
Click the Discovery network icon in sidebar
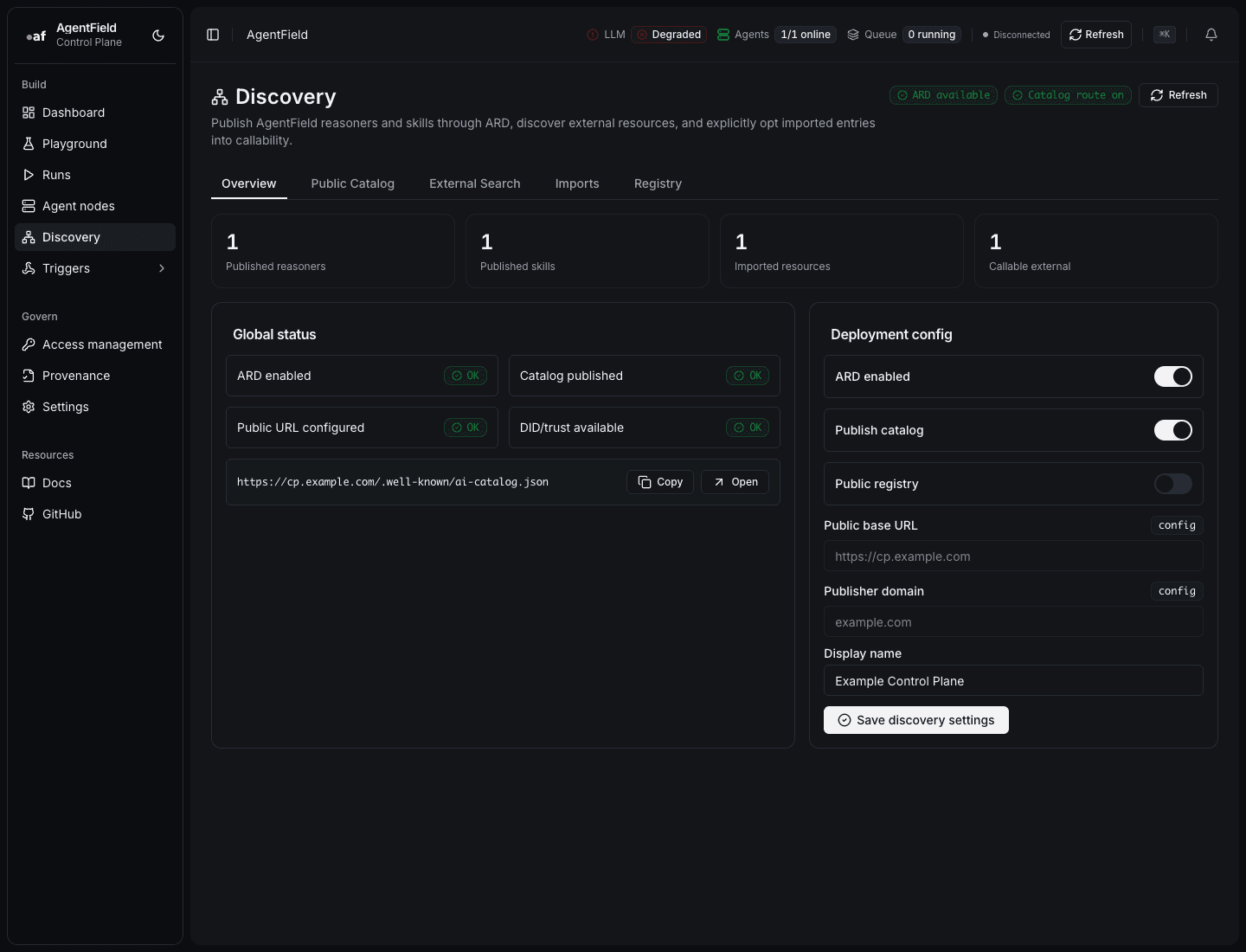pyautogui.click(x=29, y=237)
